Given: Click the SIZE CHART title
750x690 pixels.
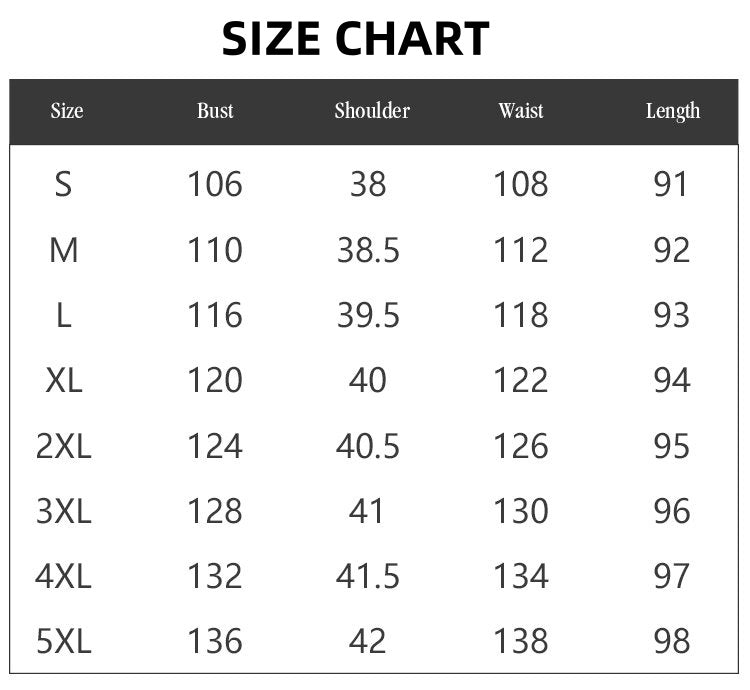Looking at the screenshot, I should [355, 39].
